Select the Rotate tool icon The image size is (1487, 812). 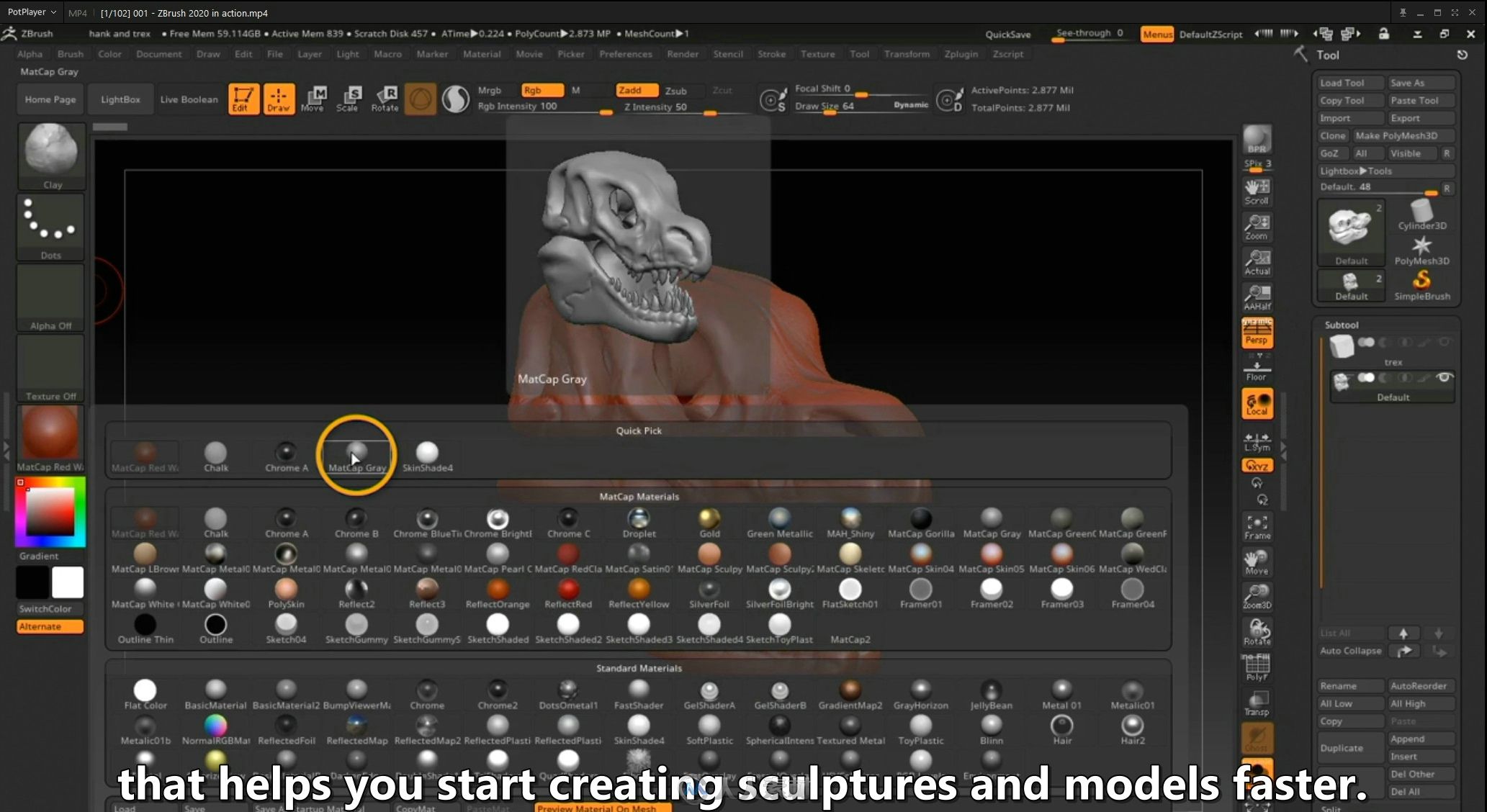click(x=385, y=99)
